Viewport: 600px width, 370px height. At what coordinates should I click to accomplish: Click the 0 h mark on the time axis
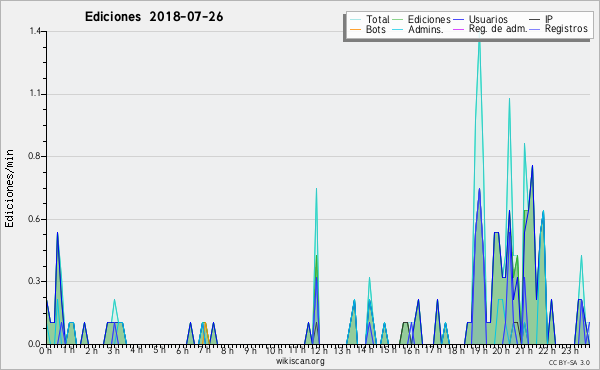click(45, 351)
